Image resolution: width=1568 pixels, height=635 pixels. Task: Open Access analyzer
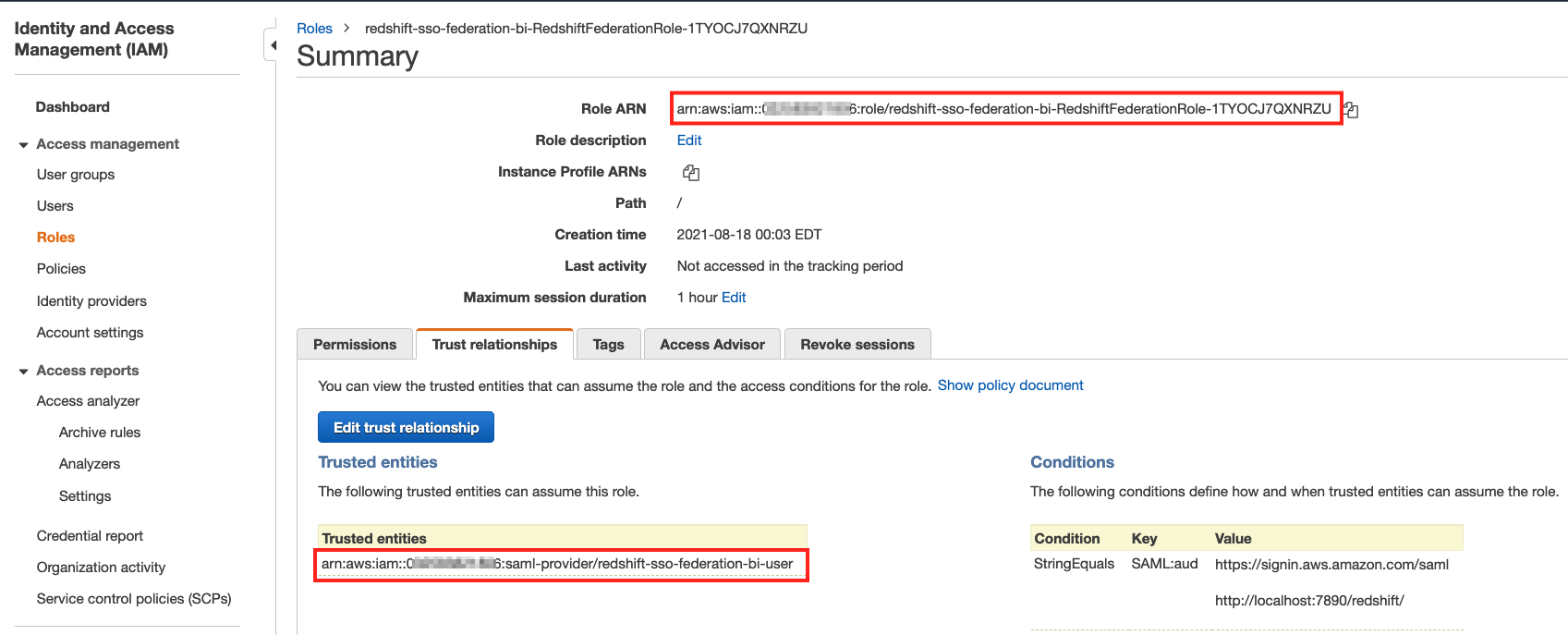click(x=89, y=401)
